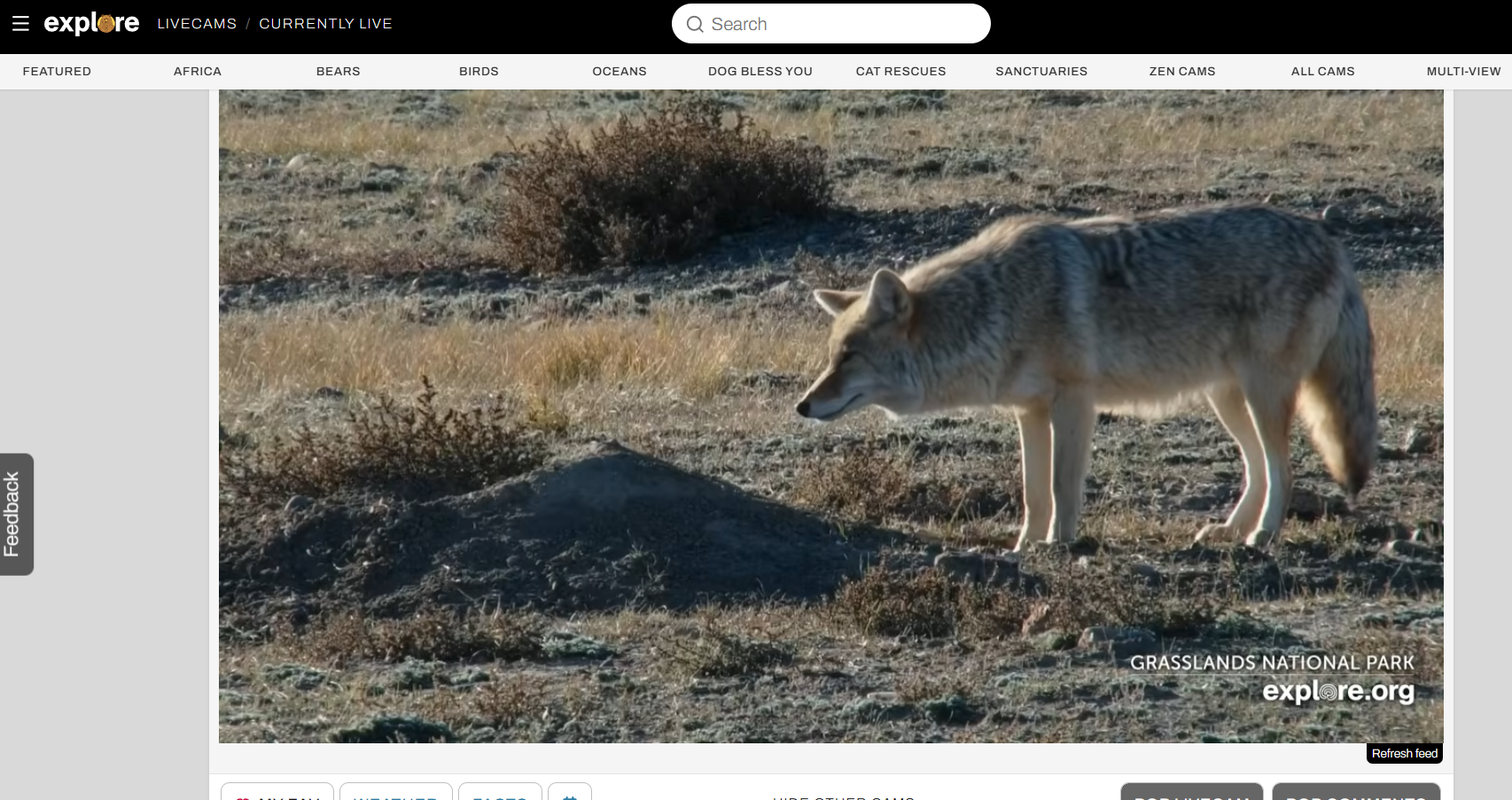Open the ZEN CAMS category
This screenshot has width=1512, height=800.
[1182, 71]
